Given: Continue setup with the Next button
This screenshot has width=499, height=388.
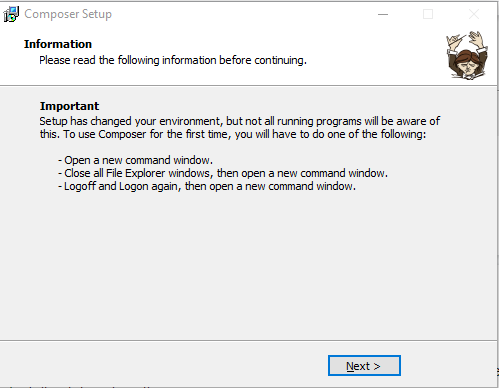Looking at the screenshot, I should (x=364, y=366).
